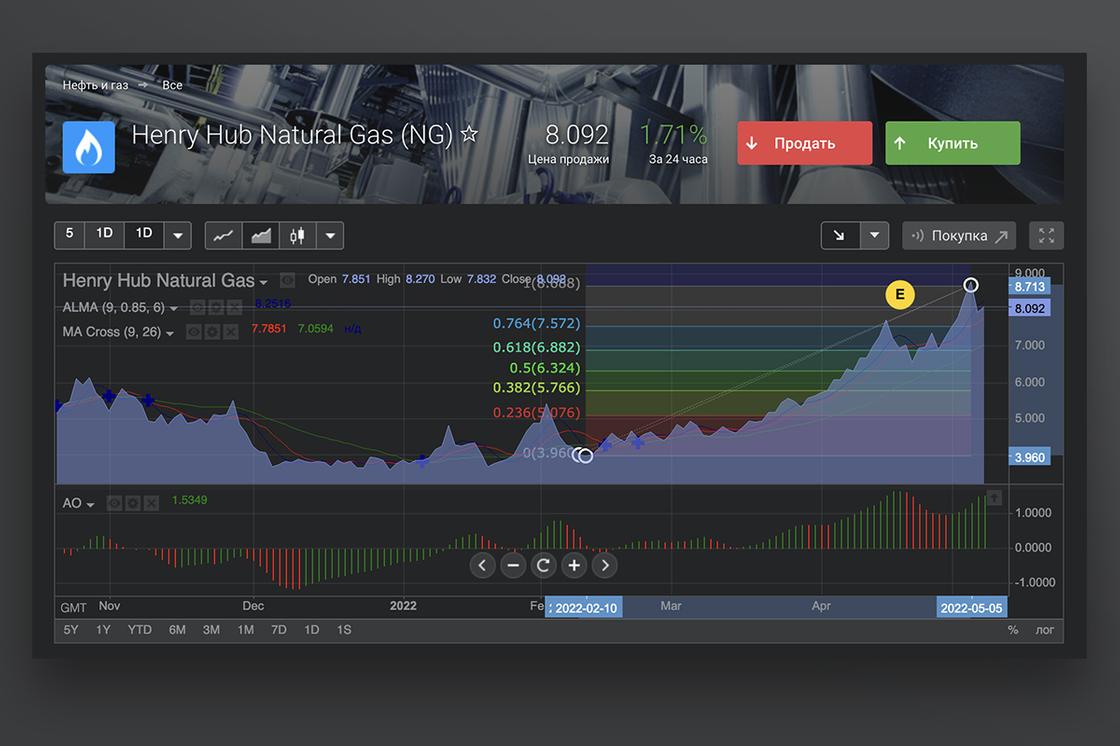
Task: Expand the ALMA (9, 0.85, 6) indicator menu
Action: click(x=174, y=309)
